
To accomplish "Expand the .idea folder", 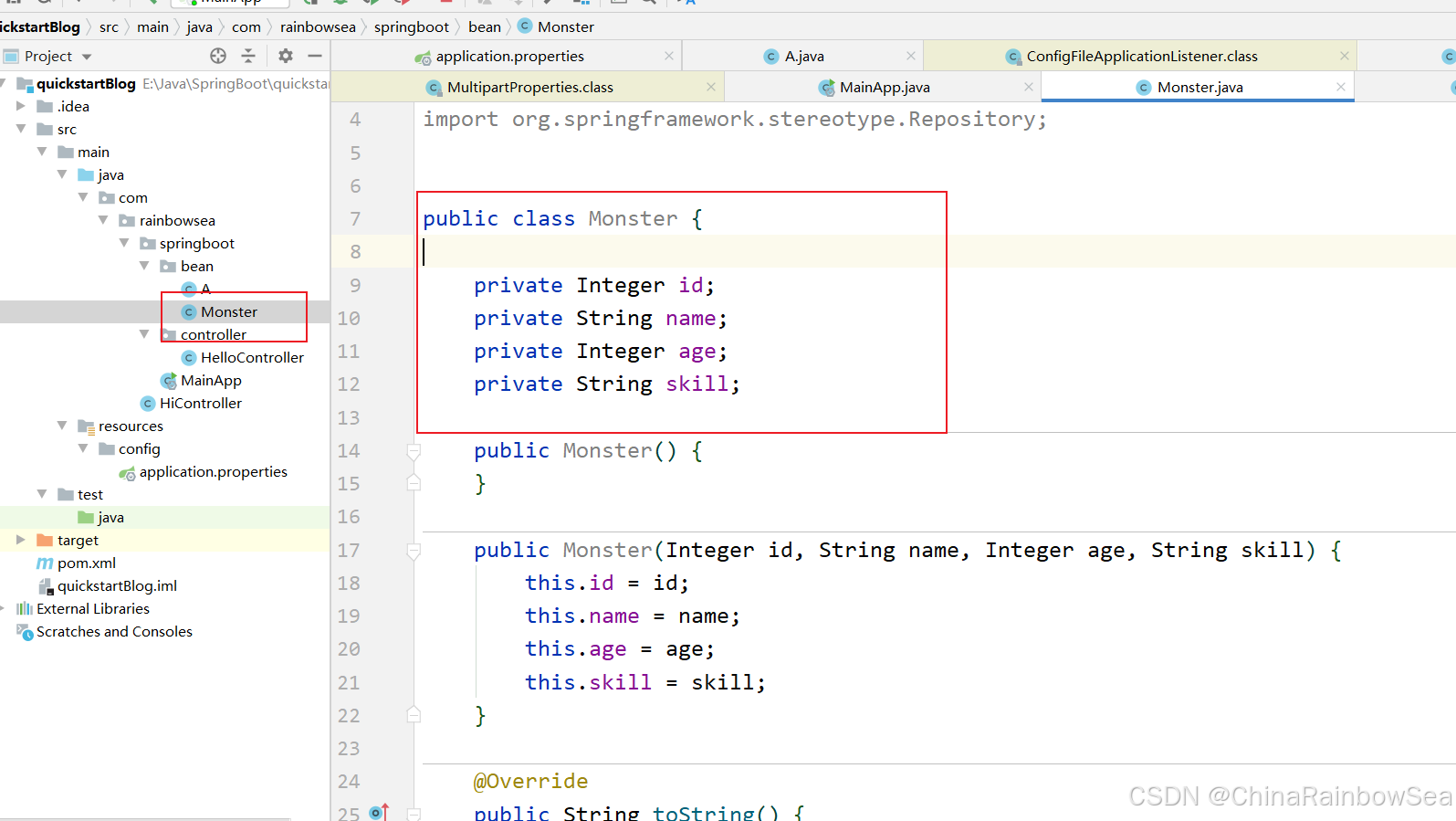I will coord(21,106).
